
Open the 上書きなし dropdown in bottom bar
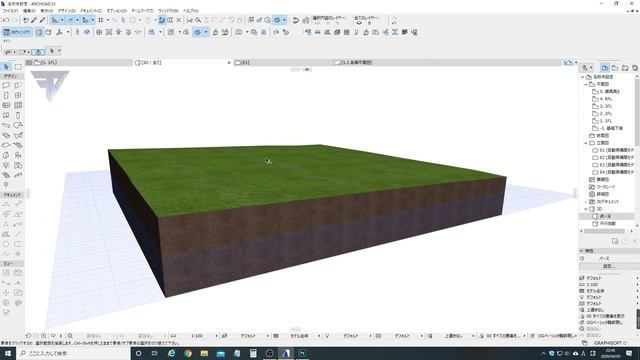coord(453,336)
